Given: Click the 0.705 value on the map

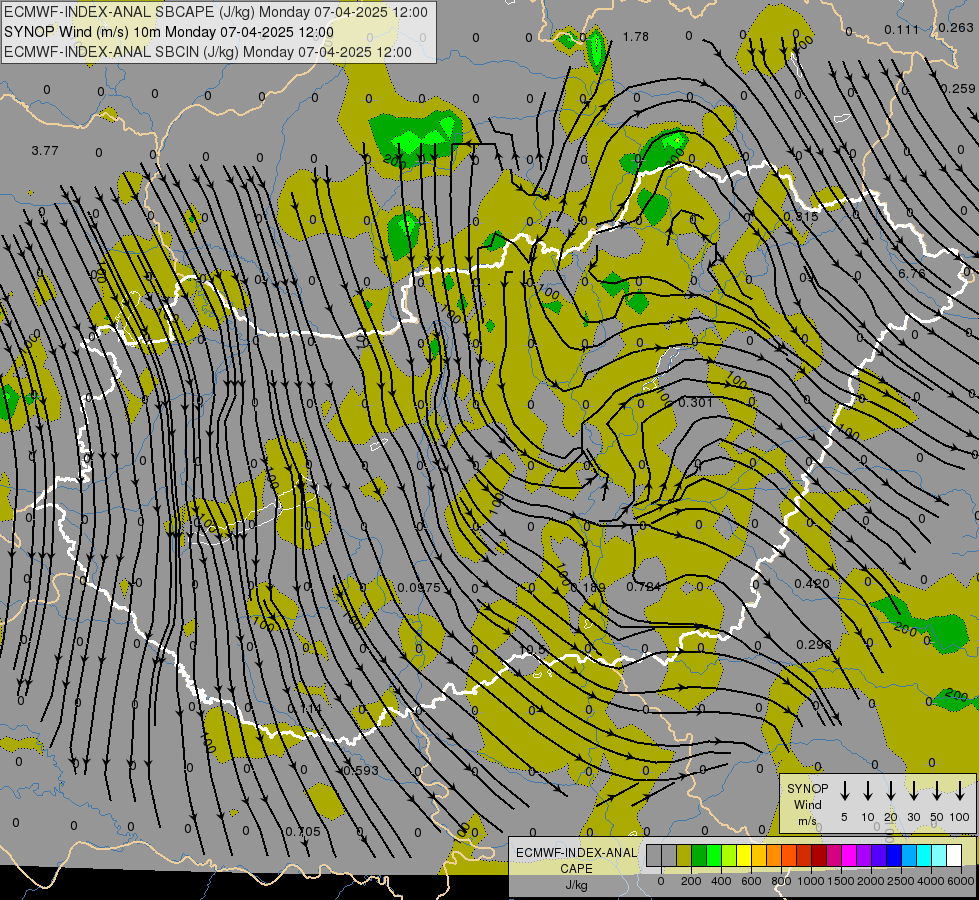Looking at the screenshot, I should (303, 831).
